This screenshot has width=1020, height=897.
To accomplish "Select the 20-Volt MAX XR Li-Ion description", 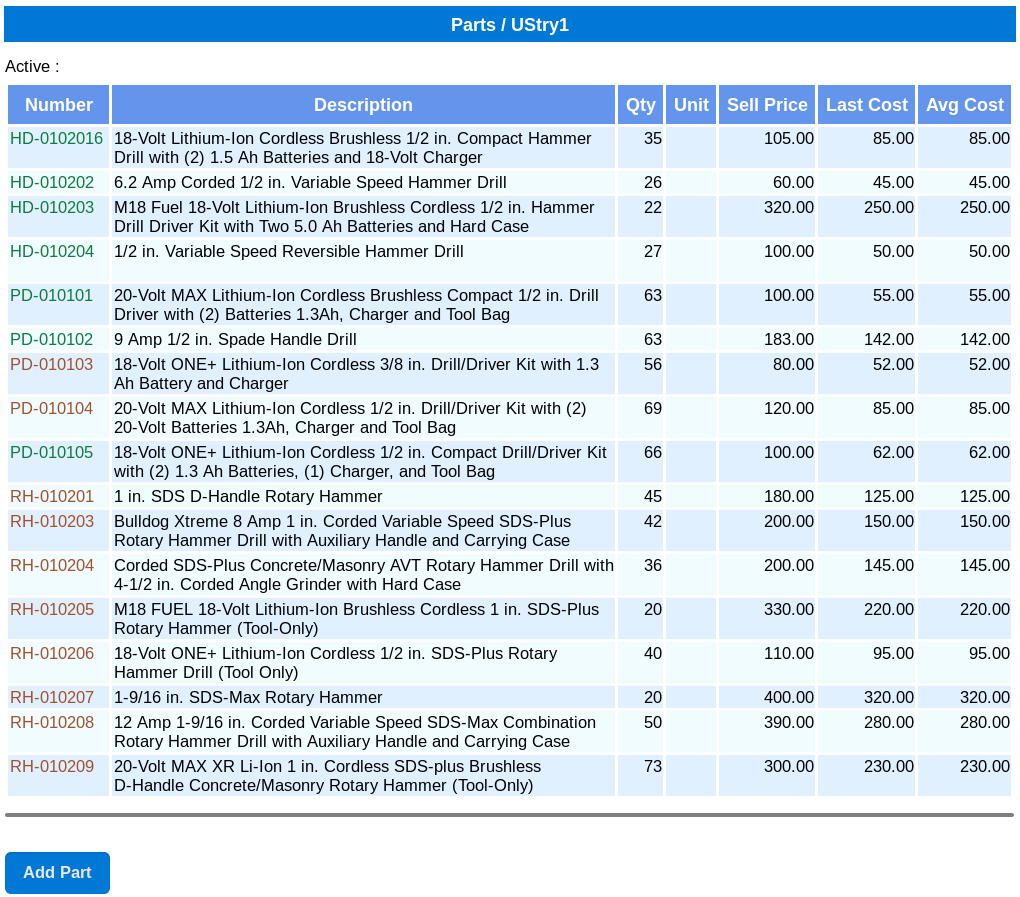I will coord(328,776).
